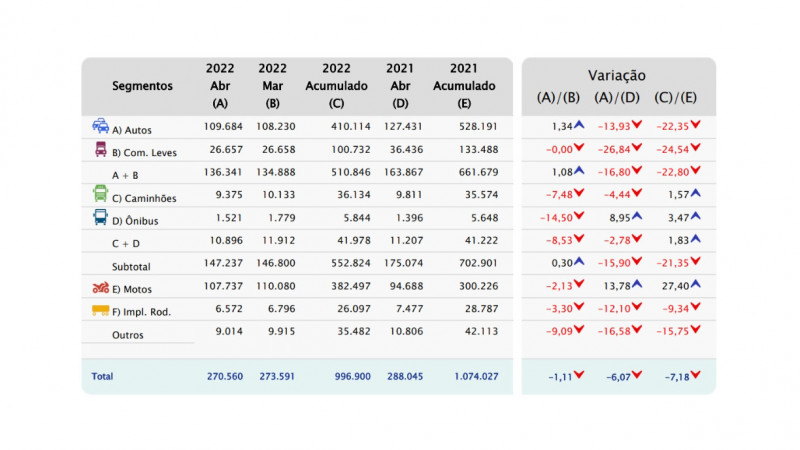Select the 2022 Abr (A) column header

pyautogui.click(x=220, y=86)
